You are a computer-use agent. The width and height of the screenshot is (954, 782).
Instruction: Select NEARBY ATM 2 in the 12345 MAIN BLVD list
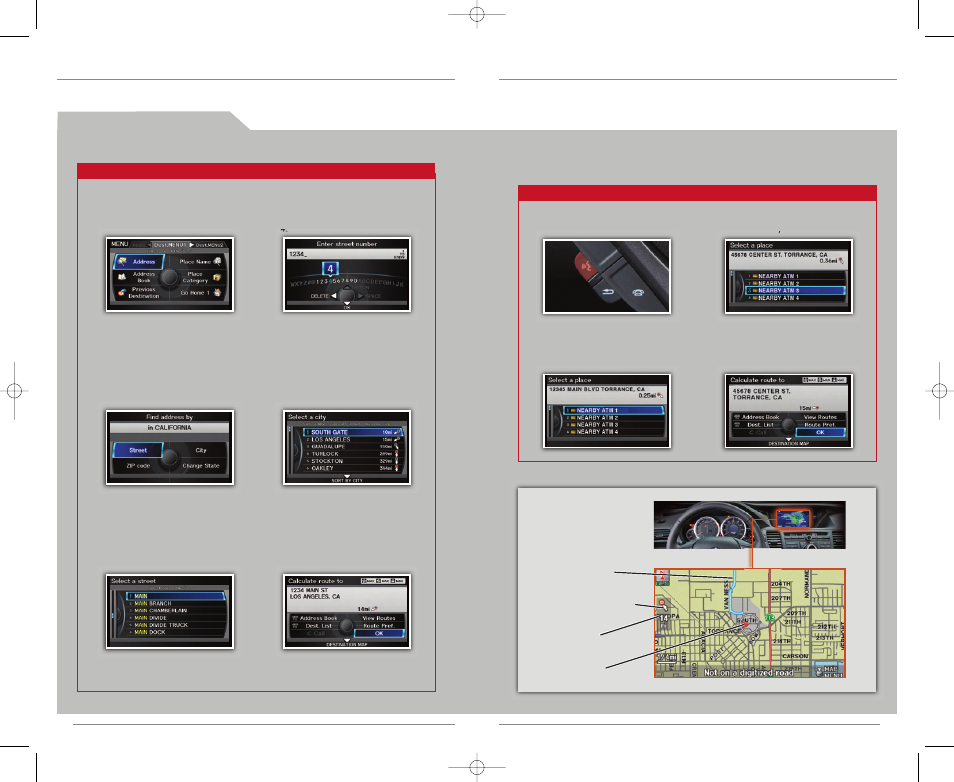(613, 418)
